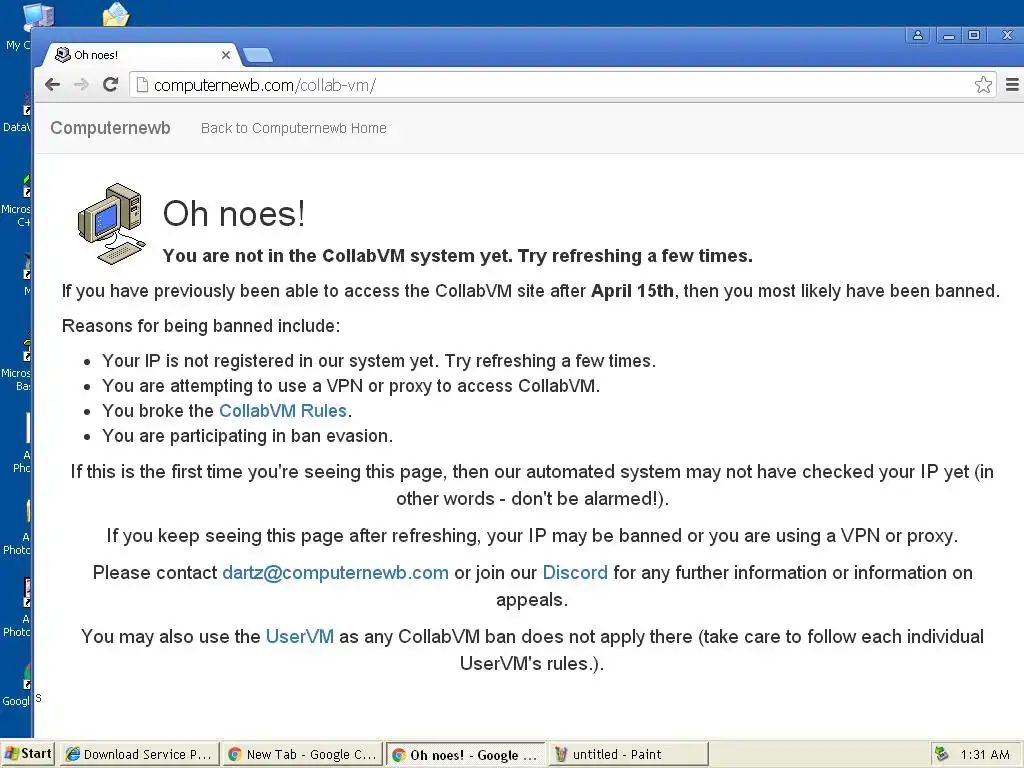Screen dimensions: 1024x768
Task: Click the envelope desktop icon at top
Action: pos(116,14)
